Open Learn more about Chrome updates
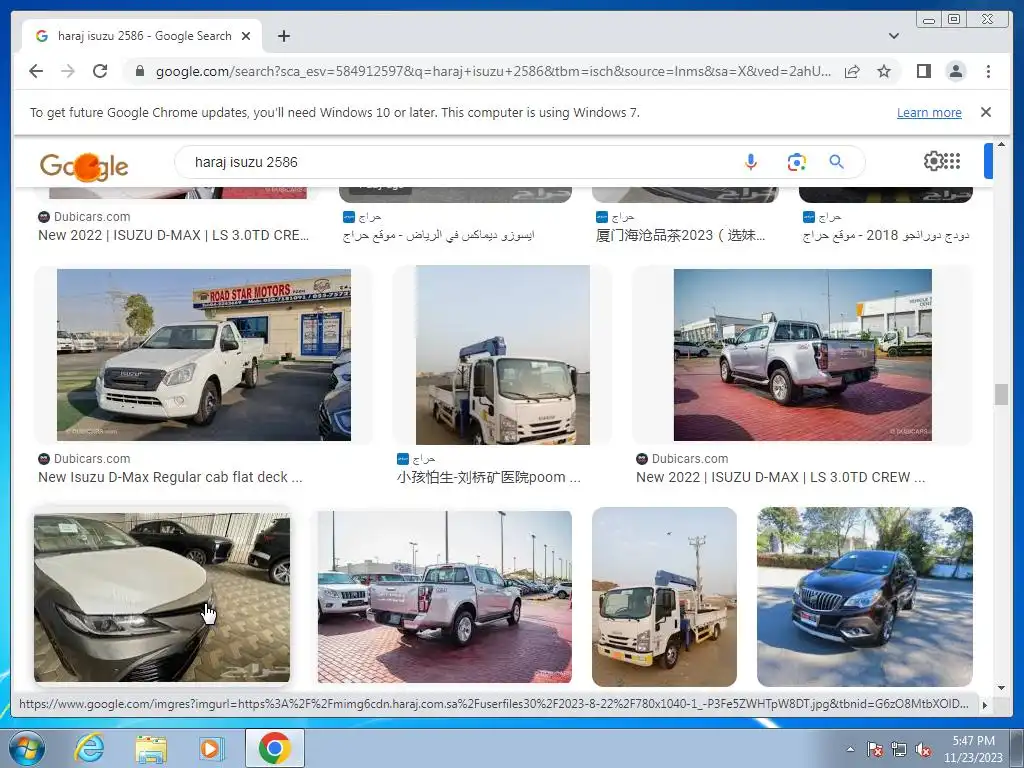1024x768 pixels. pos(929,112)
